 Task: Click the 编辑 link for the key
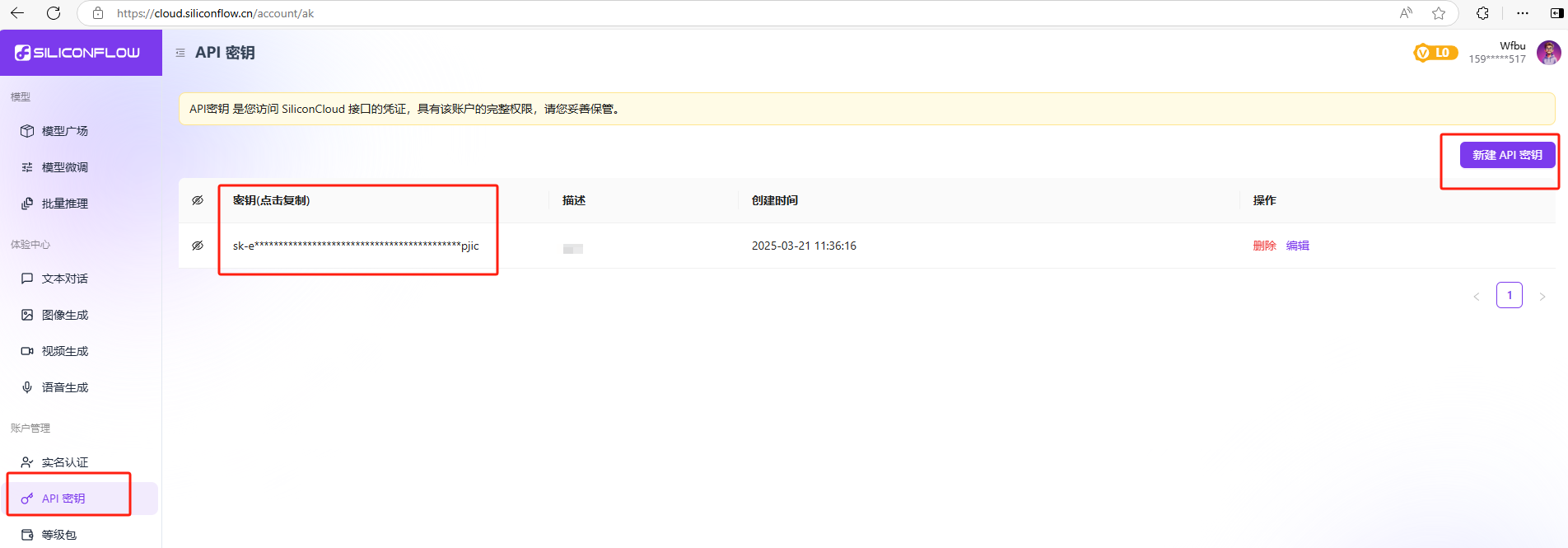[1297, 246]
